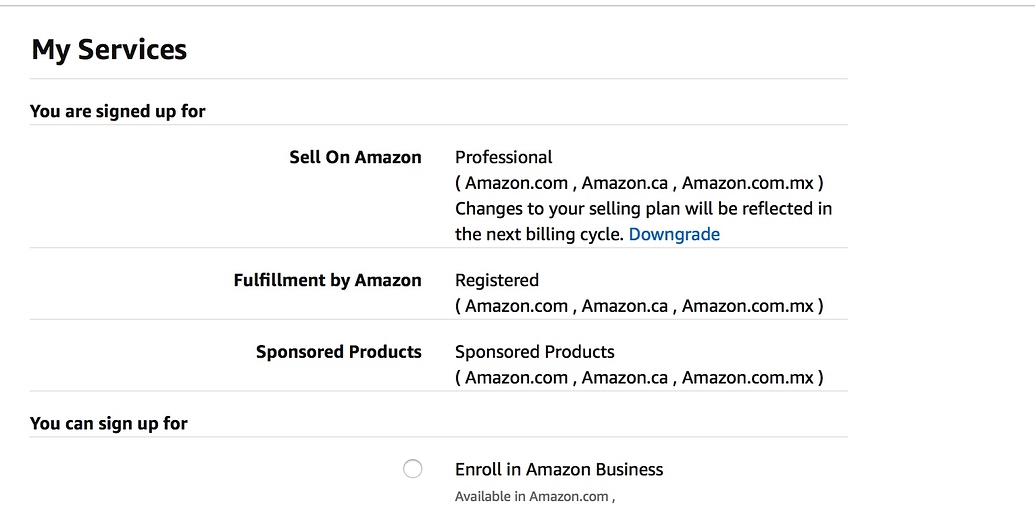Screen dimensions: 1035x517
Task: Select the Enroll in Amazon Business radio button
Action: [412, 469]
